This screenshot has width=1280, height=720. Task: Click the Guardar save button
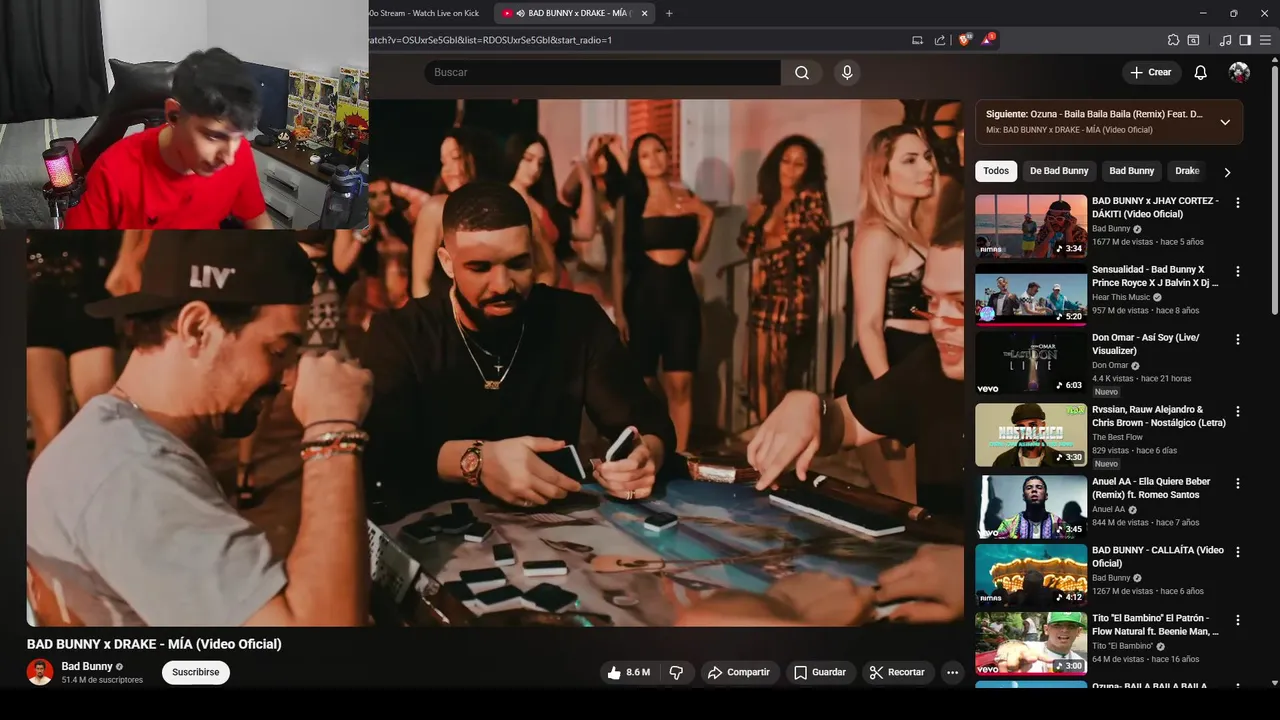tap(819, 672)
